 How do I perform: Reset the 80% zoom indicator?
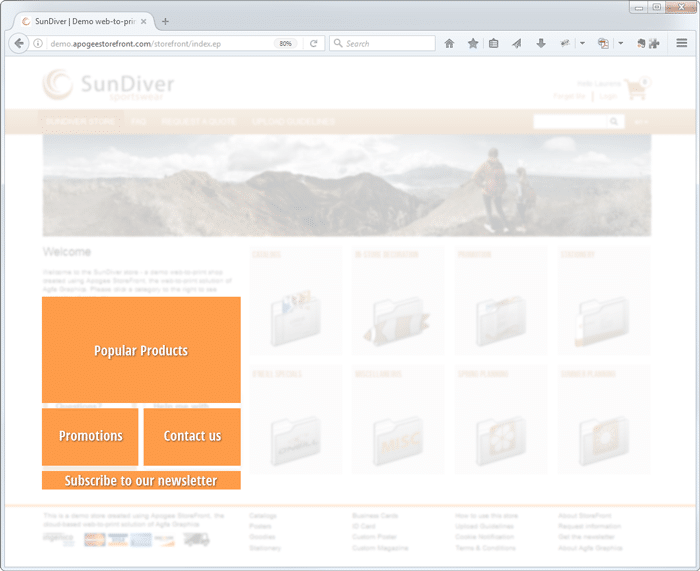tap(285, 43)
